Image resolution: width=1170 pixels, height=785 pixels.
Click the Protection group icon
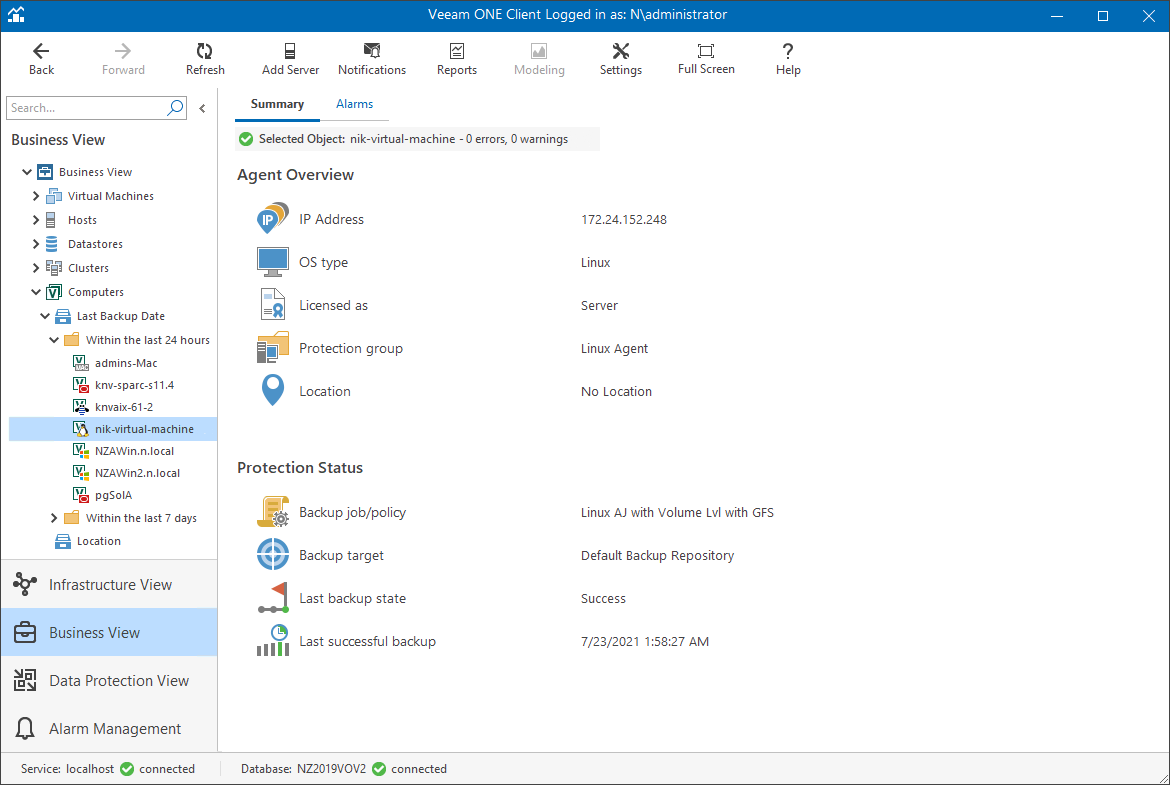272,348
